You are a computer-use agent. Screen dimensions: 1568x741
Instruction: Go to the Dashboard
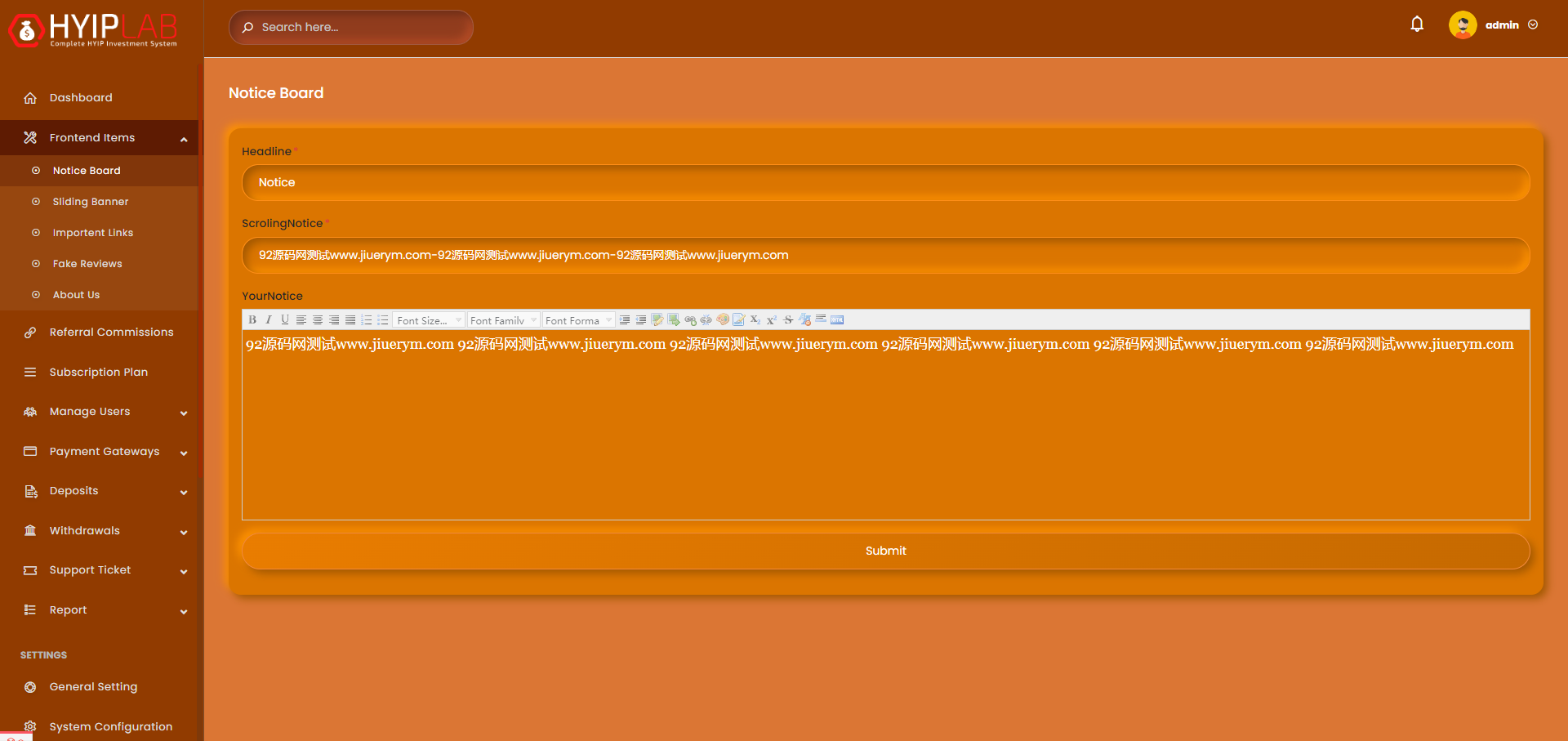click(99, 98)
